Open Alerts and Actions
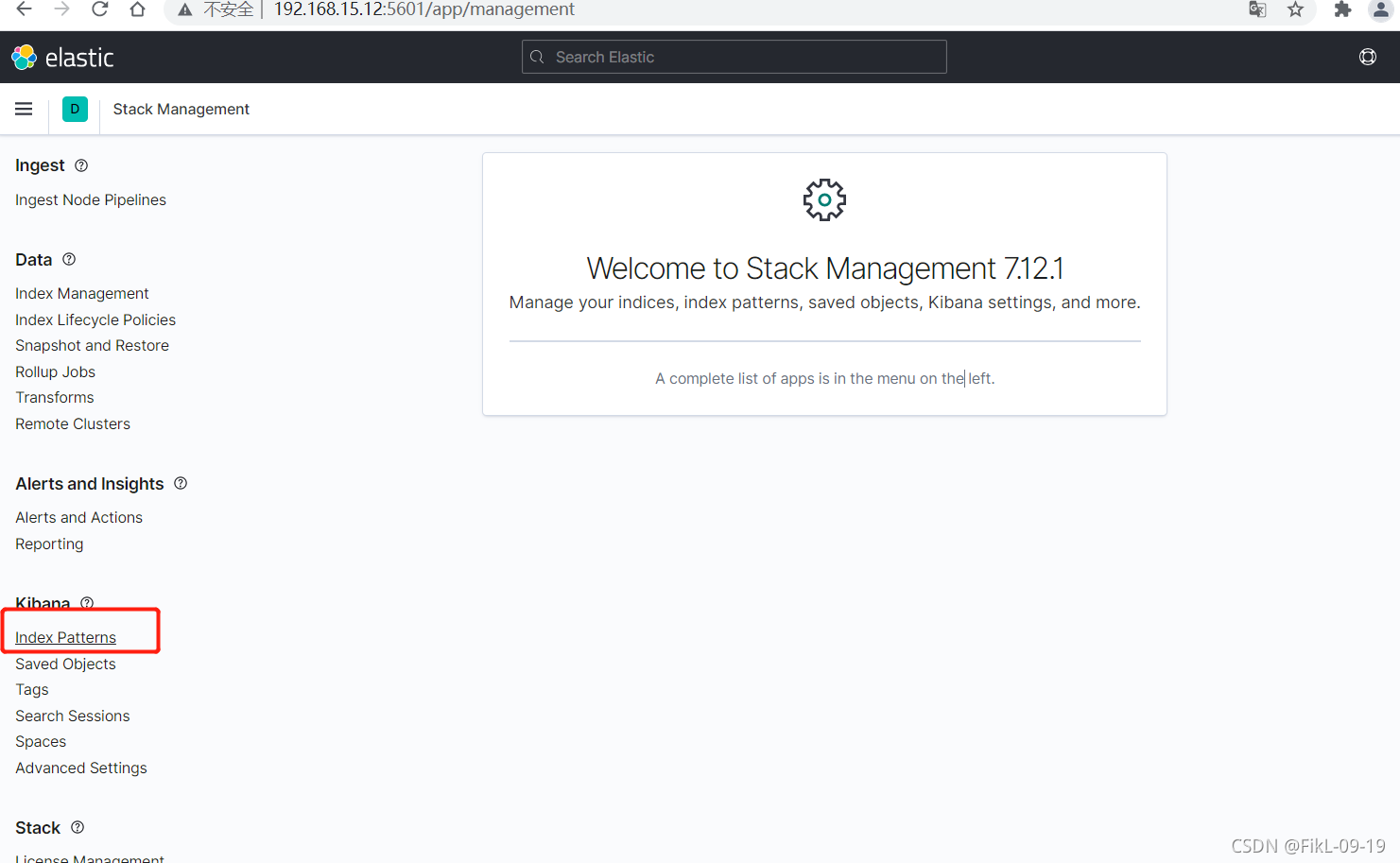The height and width of the screenshot is (863, 1400). click(x=78, y=517)
